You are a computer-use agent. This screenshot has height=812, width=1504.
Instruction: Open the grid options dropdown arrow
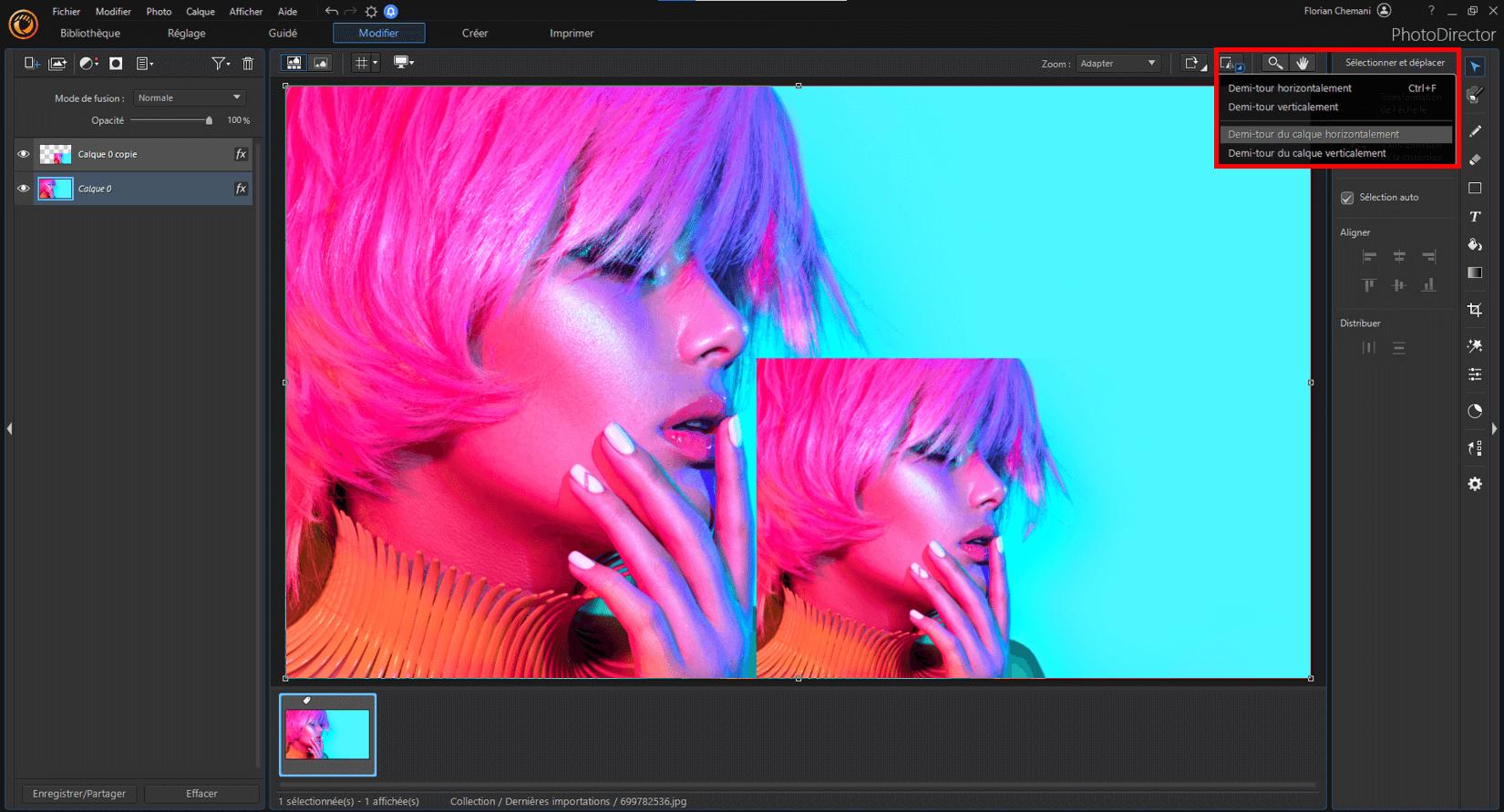pyautogui.click(x=375, y=63)
